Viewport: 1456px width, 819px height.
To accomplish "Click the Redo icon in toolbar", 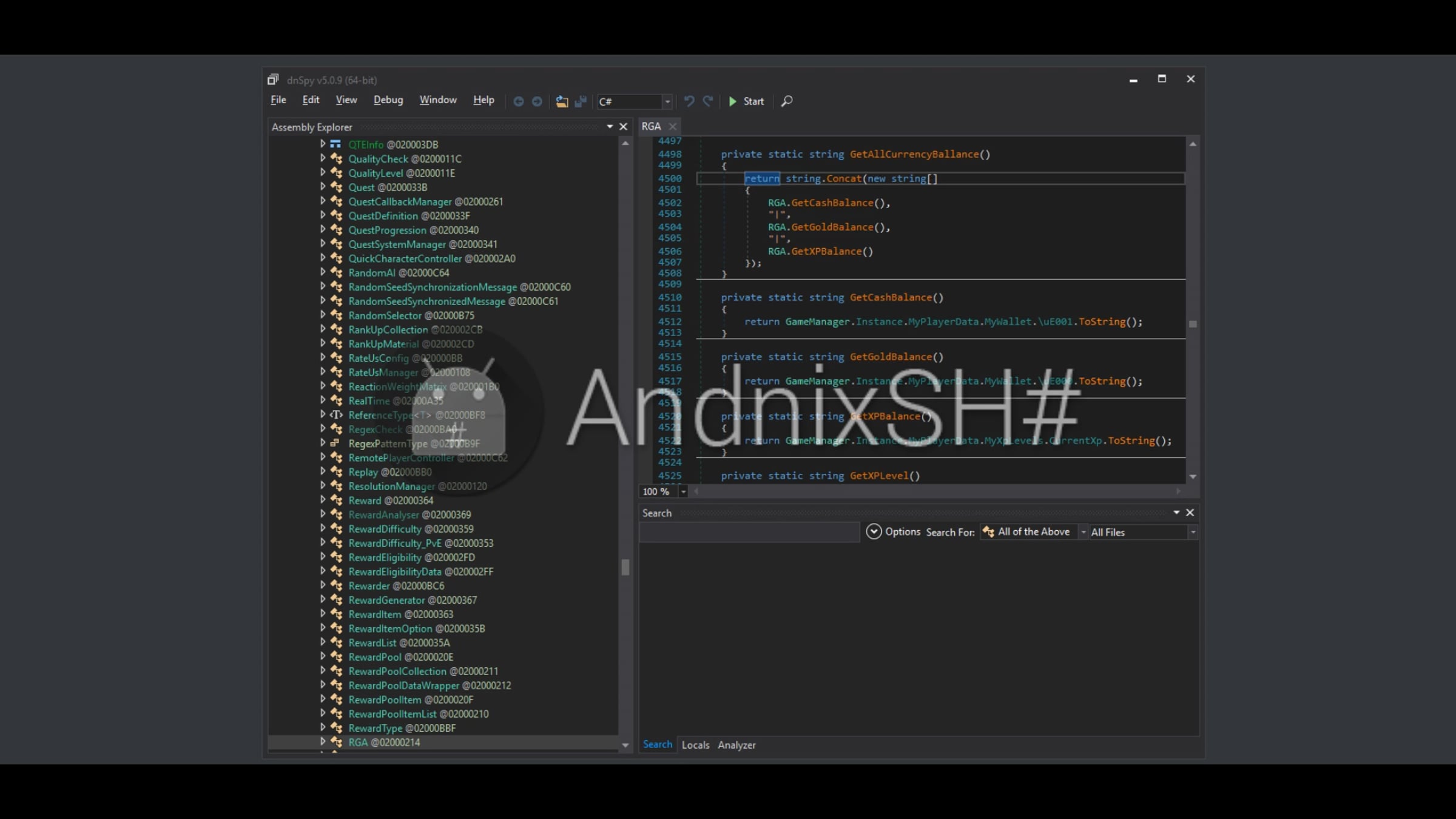I will coord(707,101).
